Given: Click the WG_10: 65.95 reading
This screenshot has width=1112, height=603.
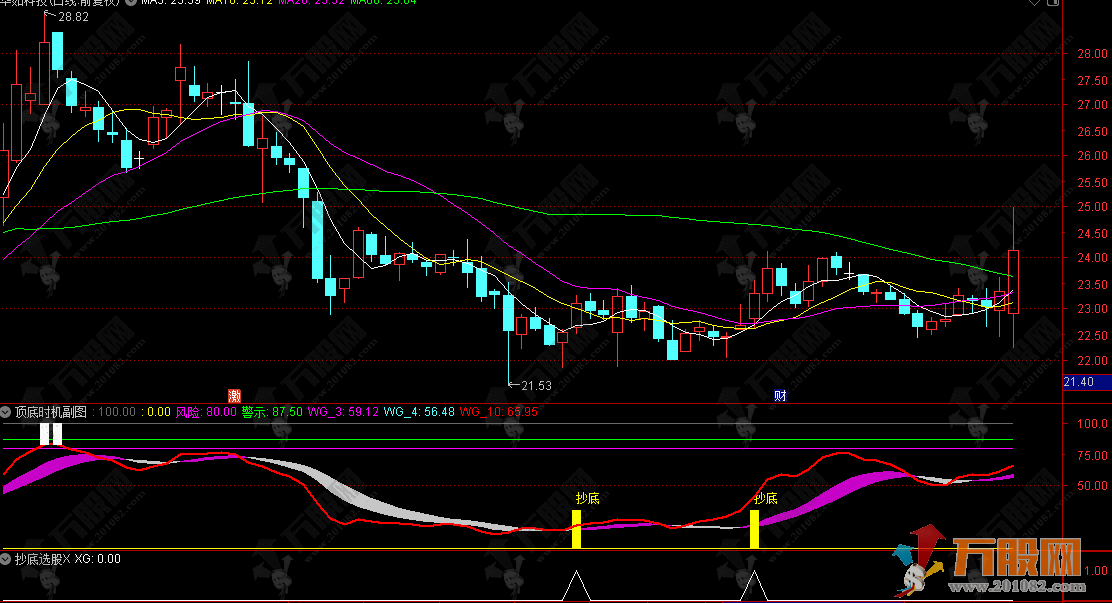Looking at the screenshot, I should point(499,412).
